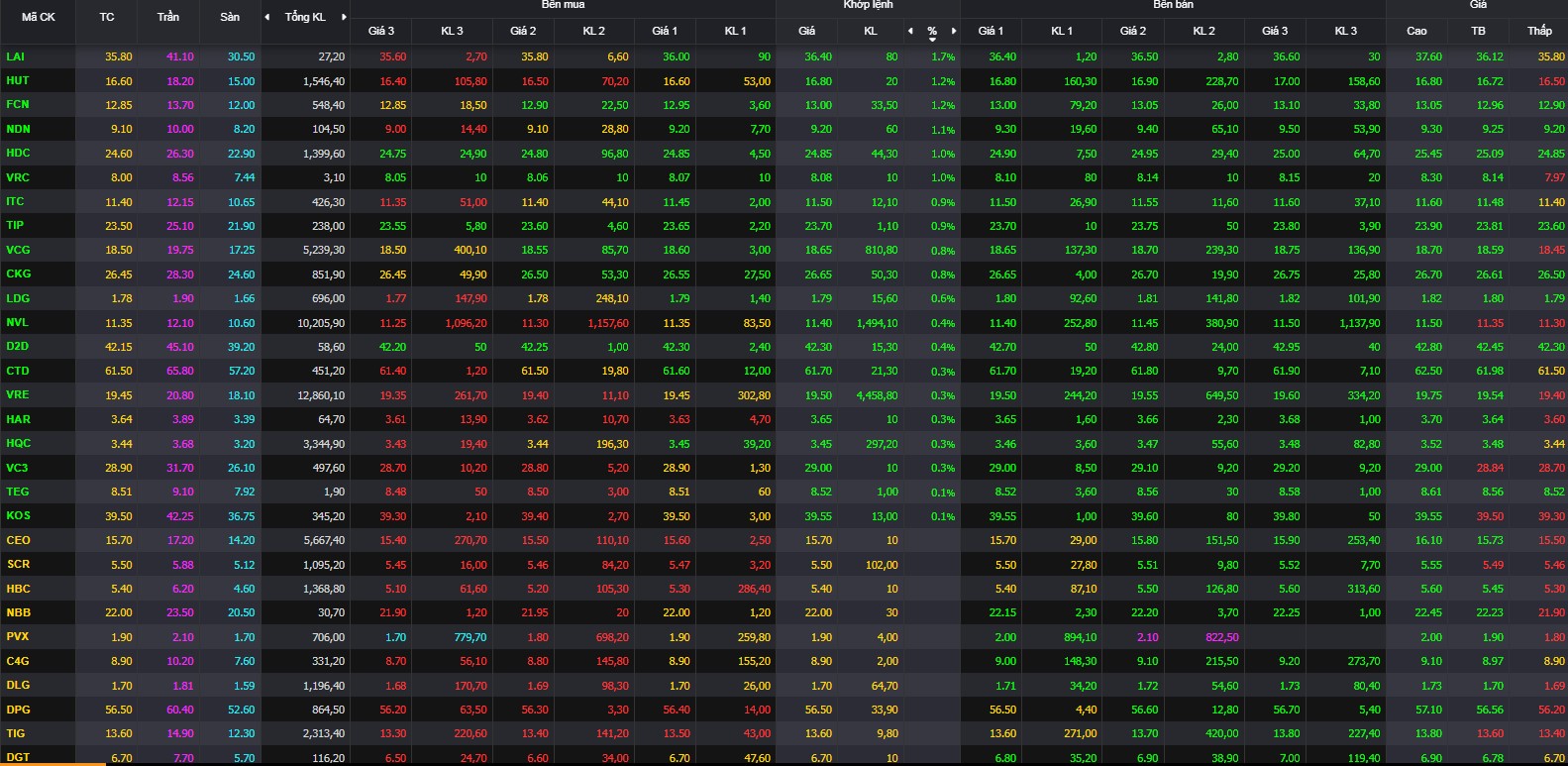Click VRE total volume 12,860,10

tap(321, 395)
